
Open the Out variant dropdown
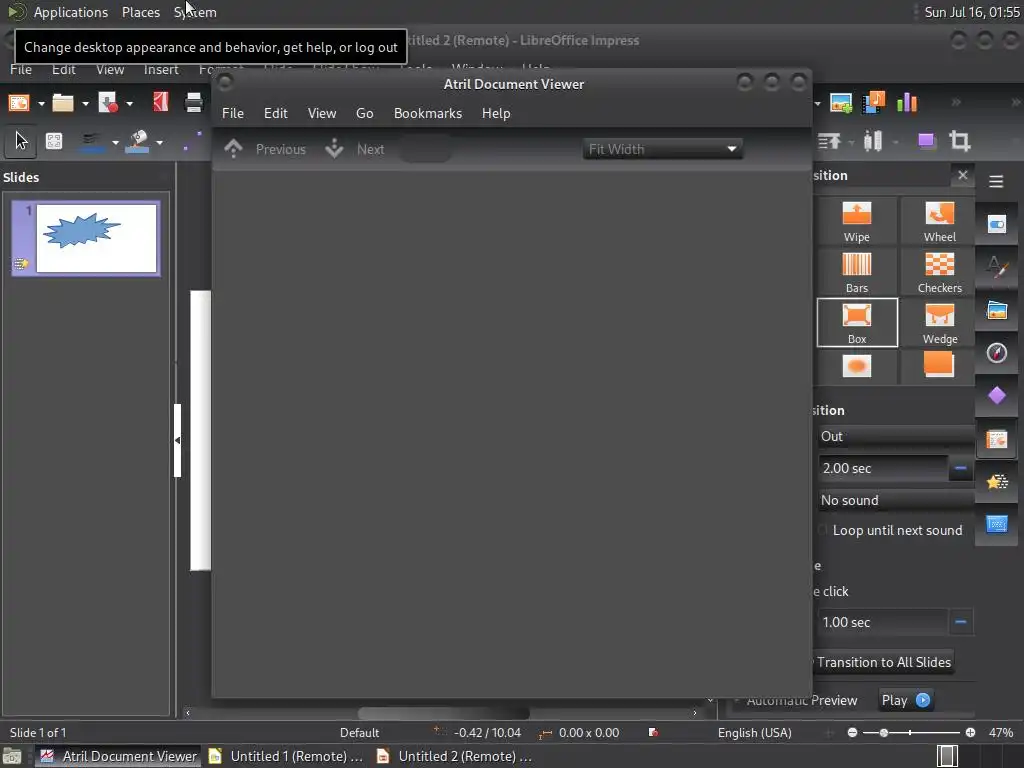tap(896, 436)
